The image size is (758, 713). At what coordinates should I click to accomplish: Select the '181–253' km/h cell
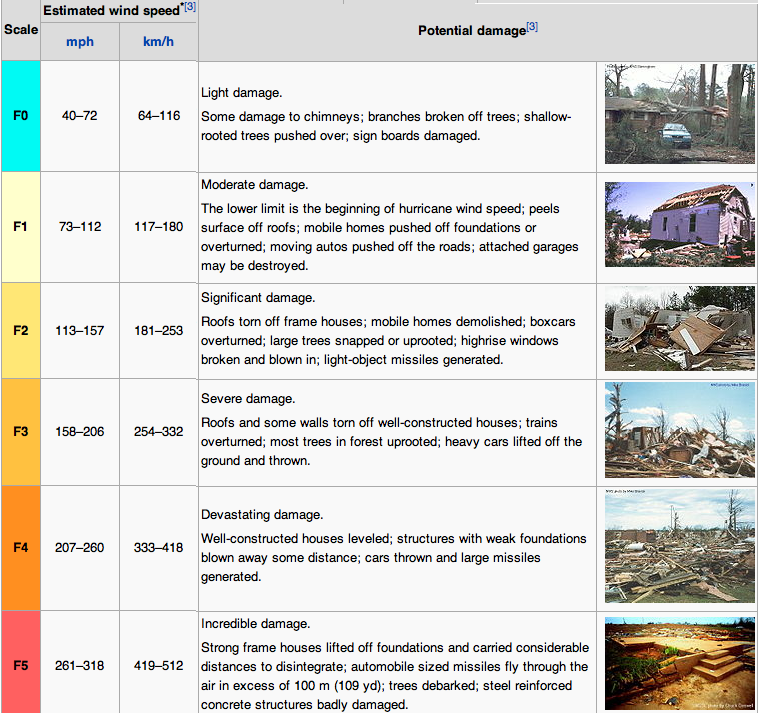pos(159,331)
